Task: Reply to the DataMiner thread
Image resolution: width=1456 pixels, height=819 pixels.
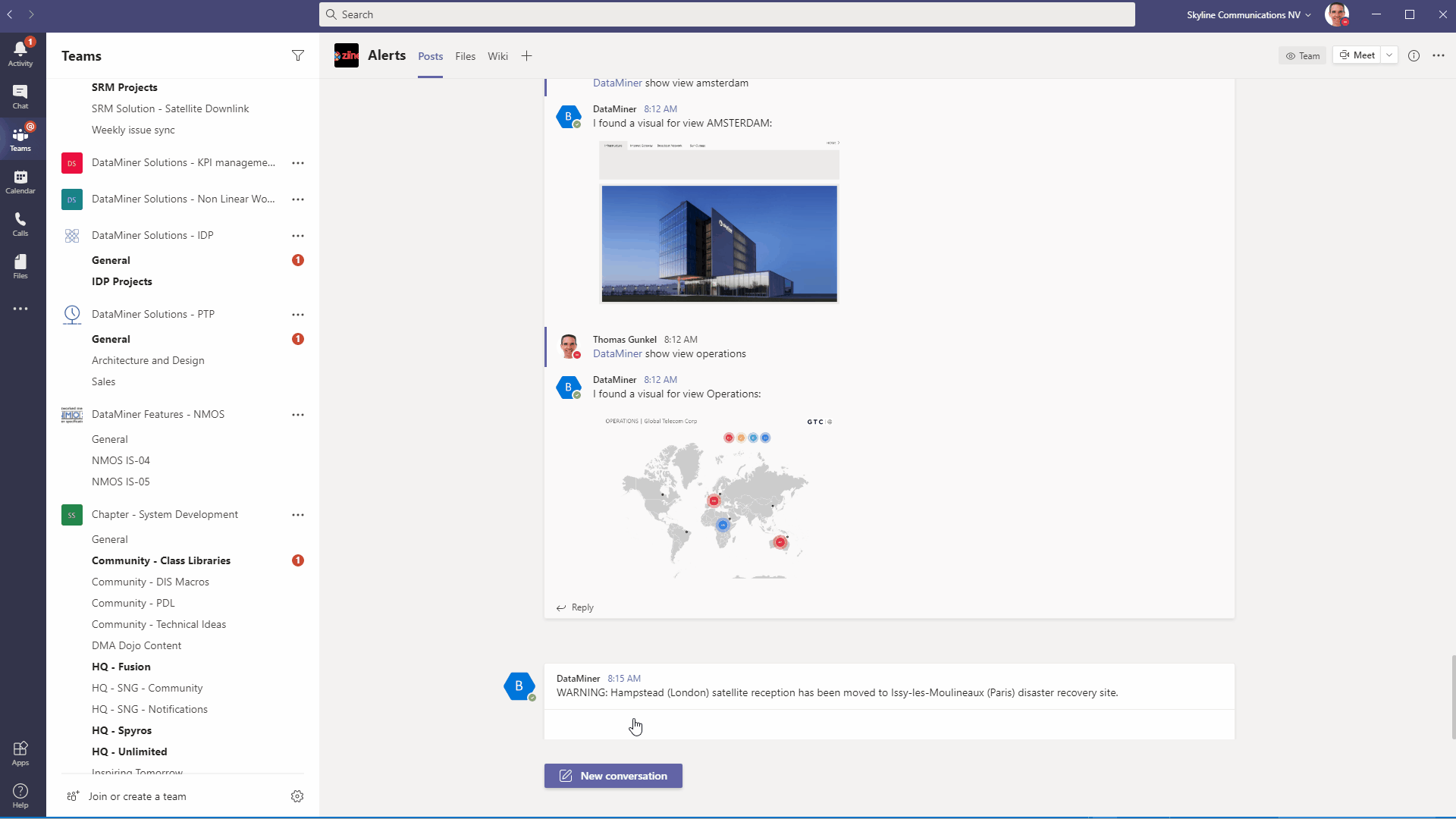Action: (x=575, y=607)
